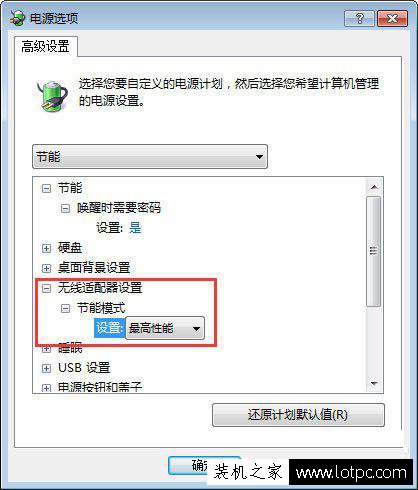
Task: Collapse 无线适配器设置 node
Action: tap(46, 288)
